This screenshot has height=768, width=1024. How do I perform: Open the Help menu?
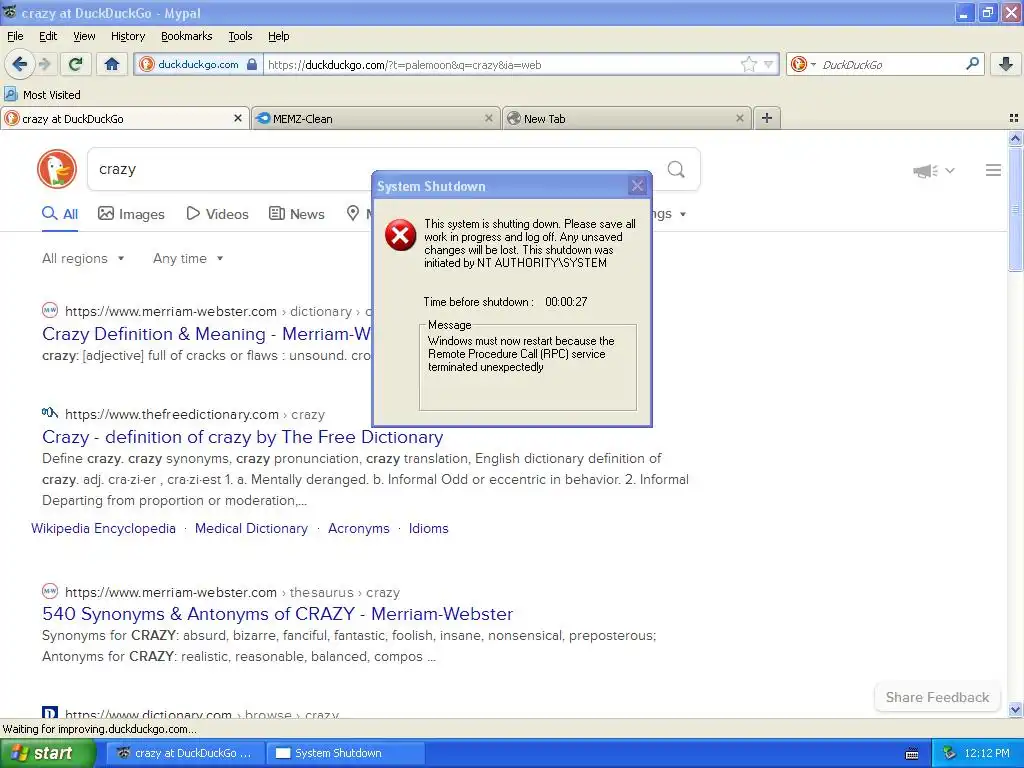[279, 36]
